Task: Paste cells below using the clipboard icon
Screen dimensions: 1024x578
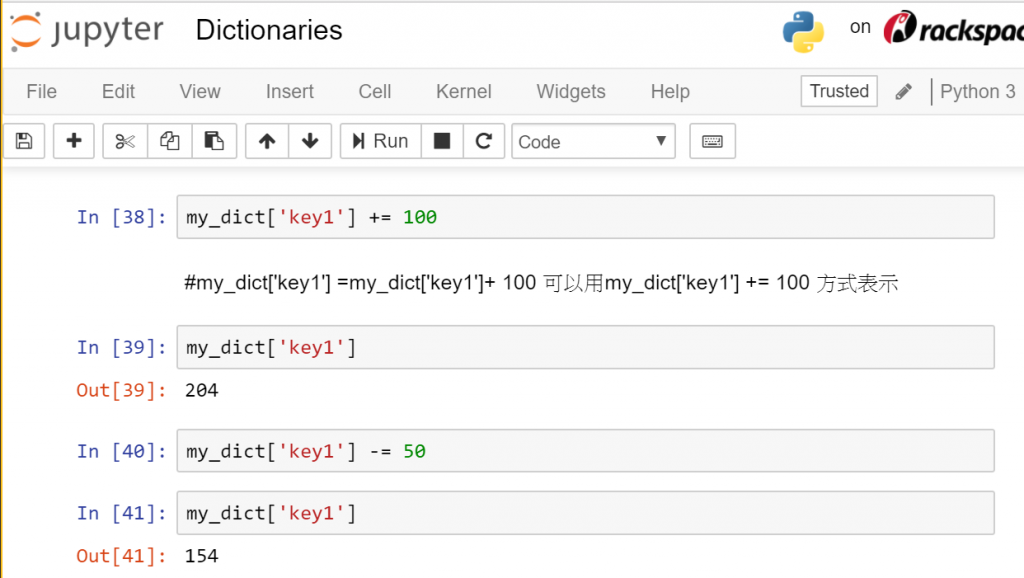Action: coord(214,142)
